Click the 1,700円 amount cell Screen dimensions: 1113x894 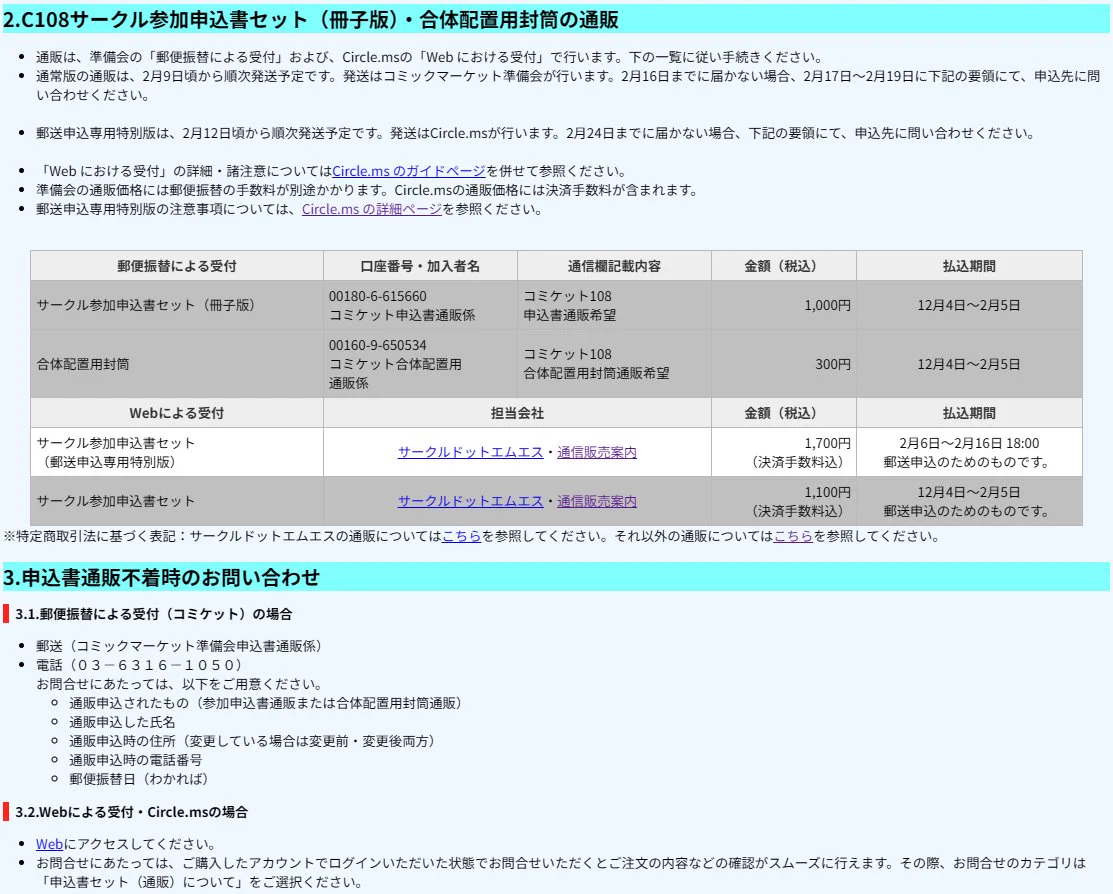click(x=784, y=452)
